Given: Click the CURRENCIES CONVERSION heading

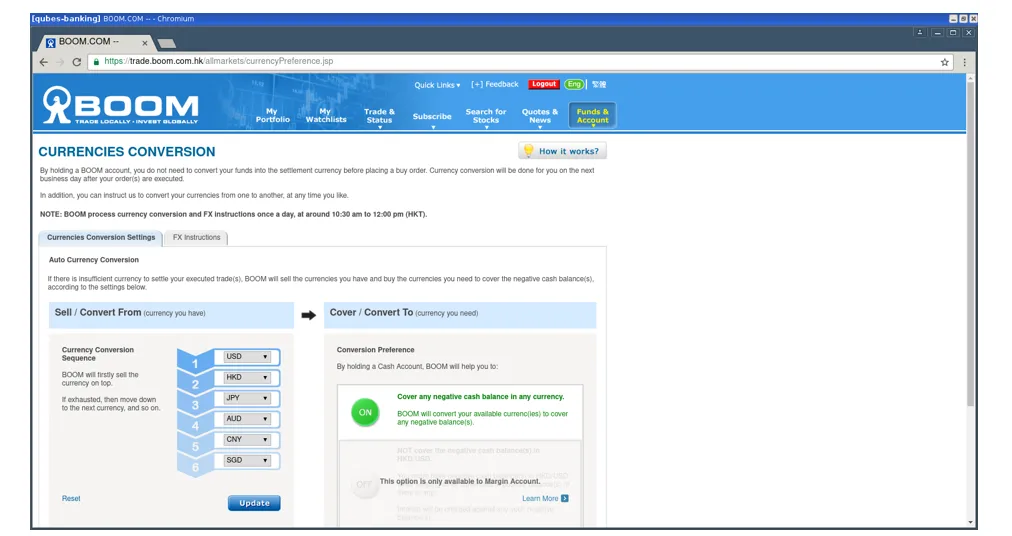Looking at the screenshot, I should (126, 152).
